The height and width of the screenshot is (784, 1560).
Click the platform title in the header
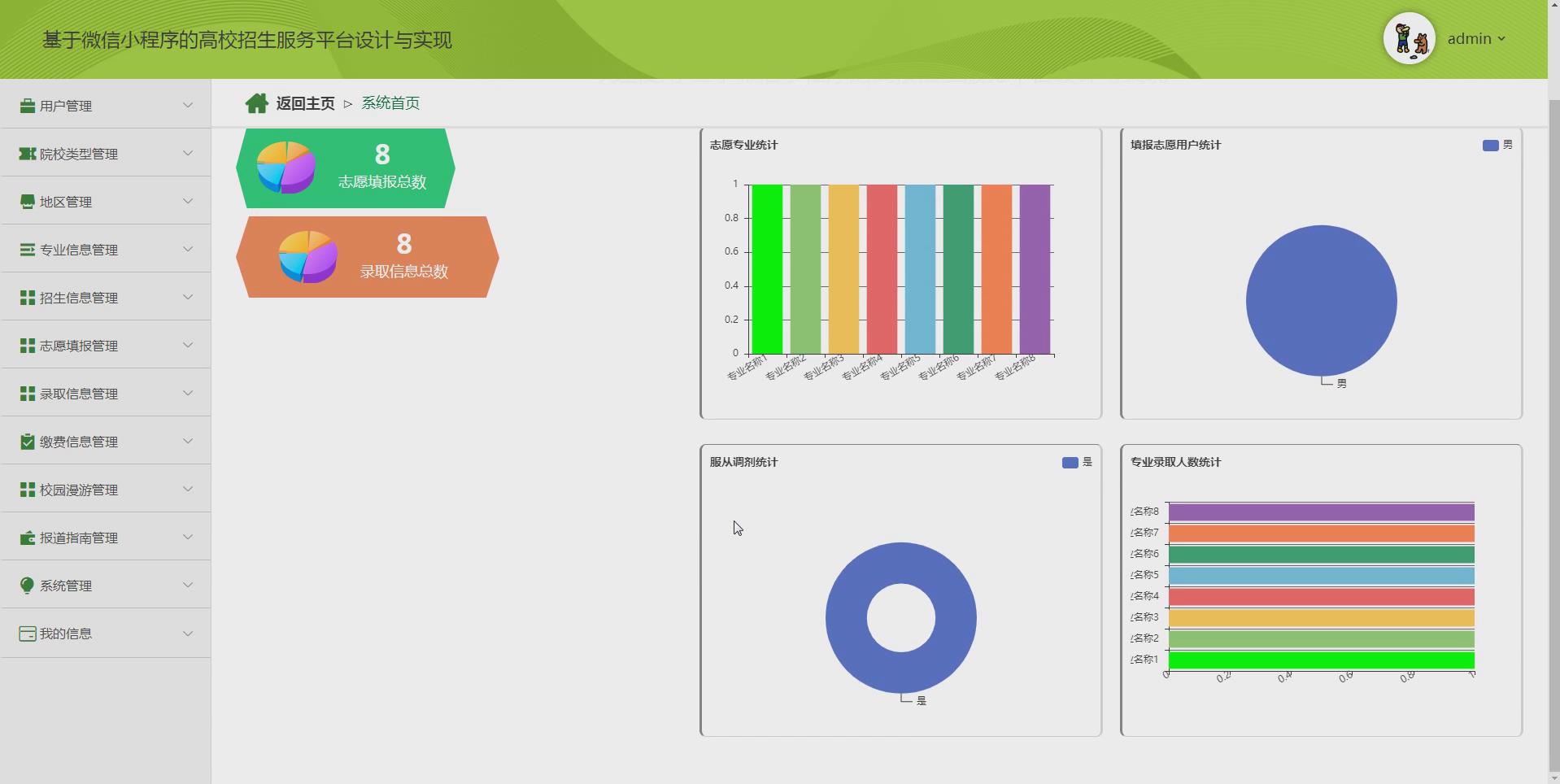[x=247, y=40]
